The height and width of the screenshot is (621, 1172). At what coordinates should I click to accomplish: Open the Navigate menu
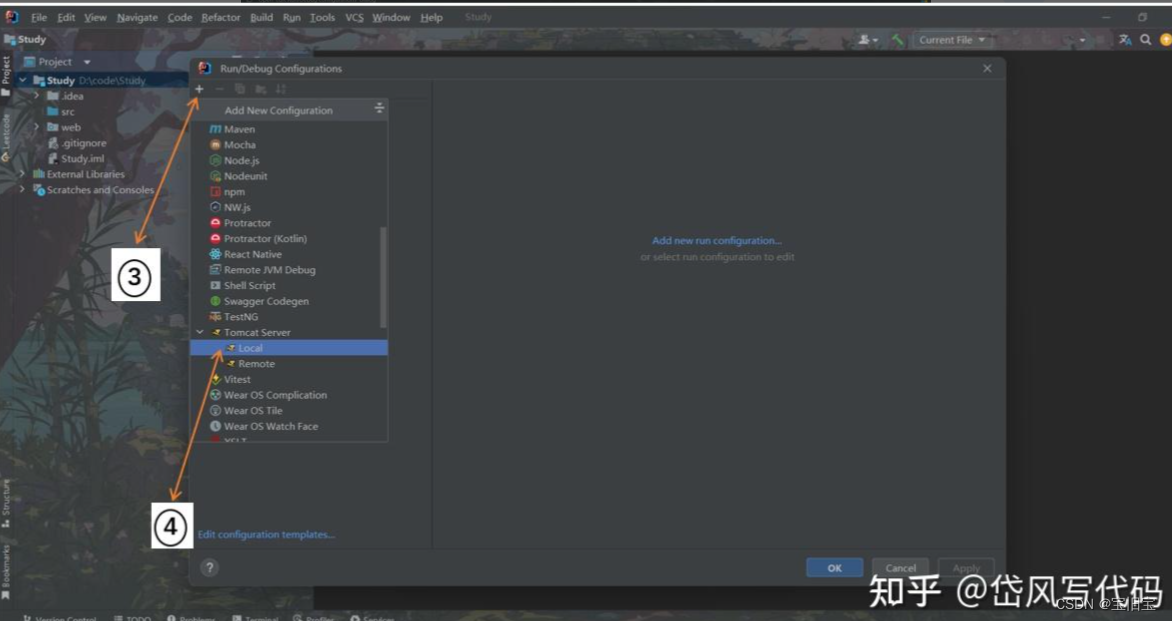coord(137,17)
